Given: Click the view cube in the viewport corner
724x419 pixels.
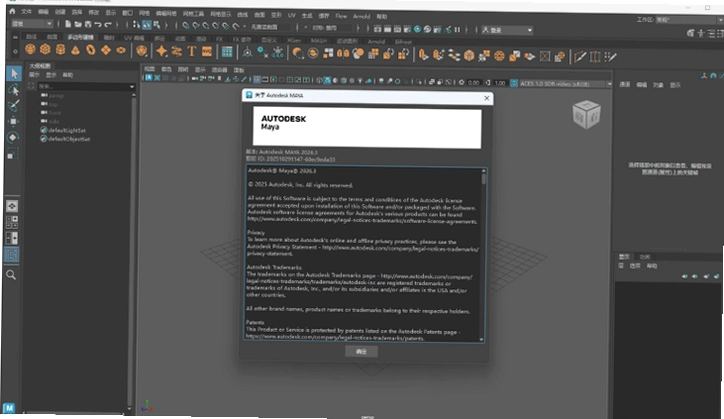Looking at the screenshot, I should (x=586, y=115).
